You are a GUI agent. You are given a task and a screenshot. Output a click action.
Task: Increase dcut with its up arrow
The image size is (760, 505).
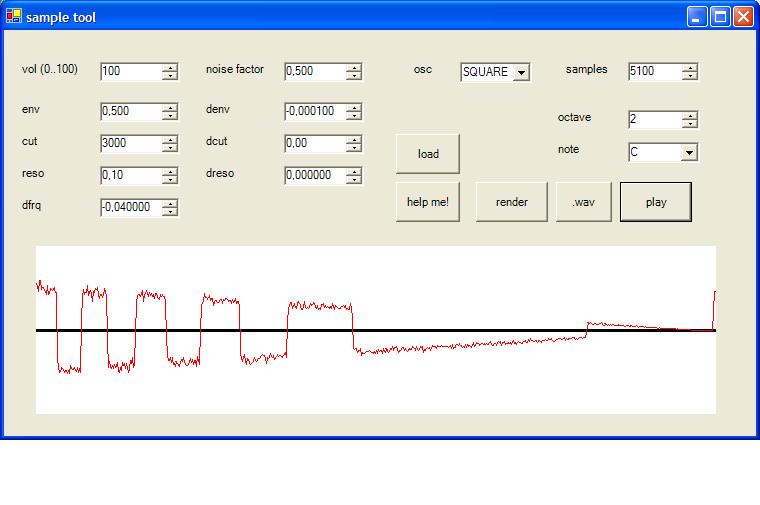click(x=354, y=139)
